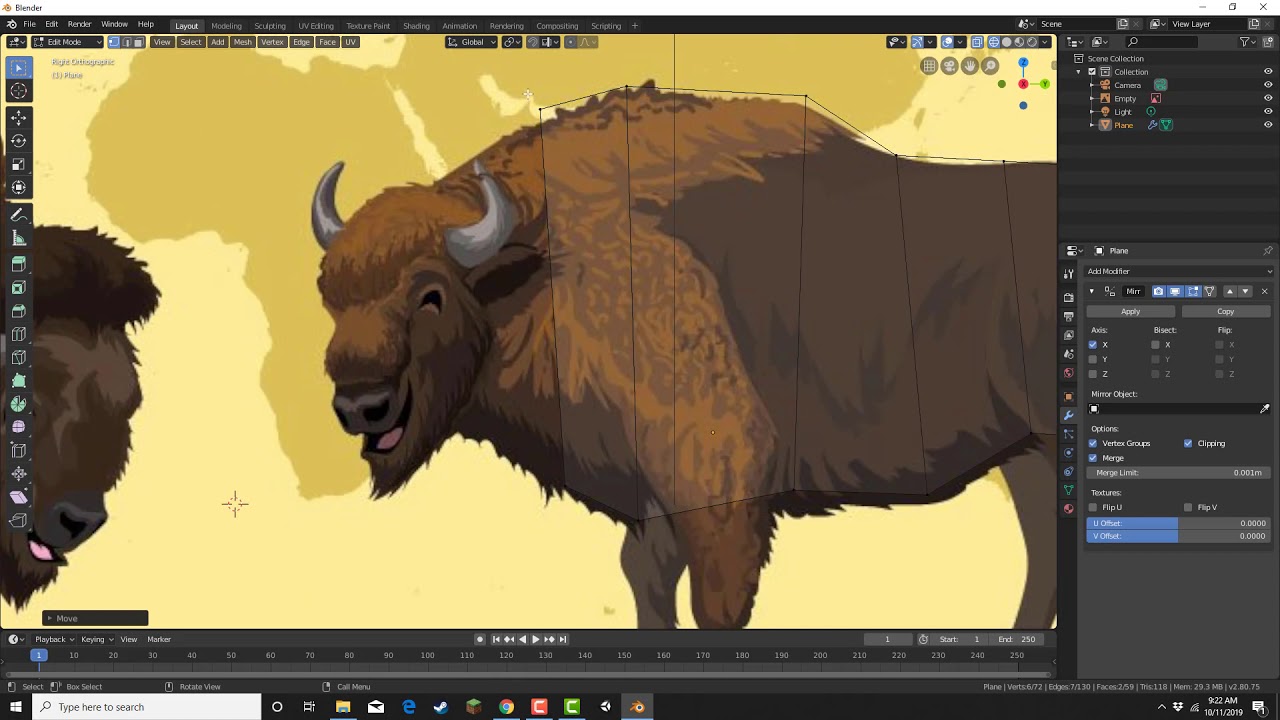Collapse the Mirror modifier panel
This screenshot has height=720, width=1280.
(1092, 291)
